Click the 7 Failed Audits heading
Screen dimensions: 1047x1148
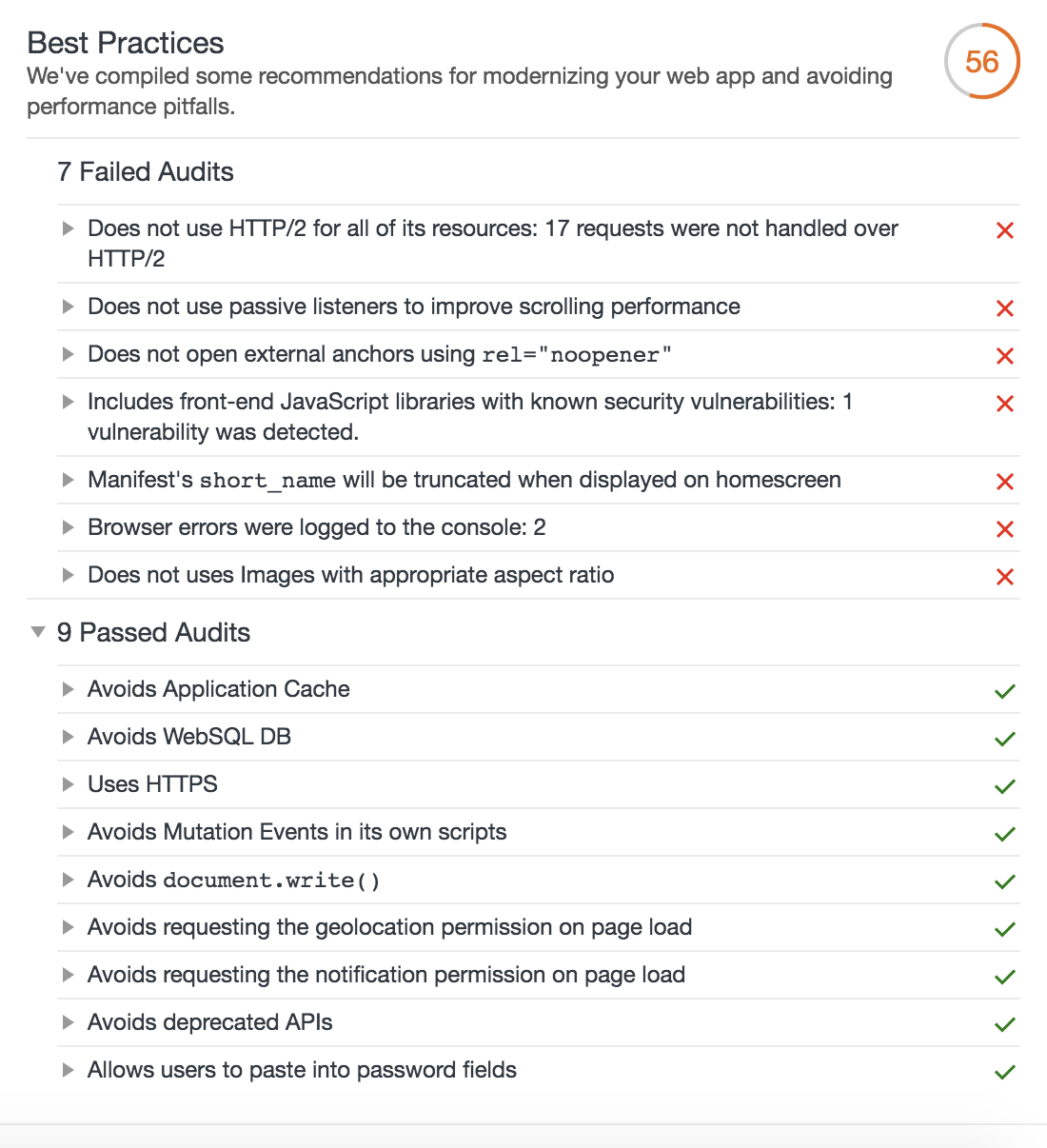click(146, 172)
